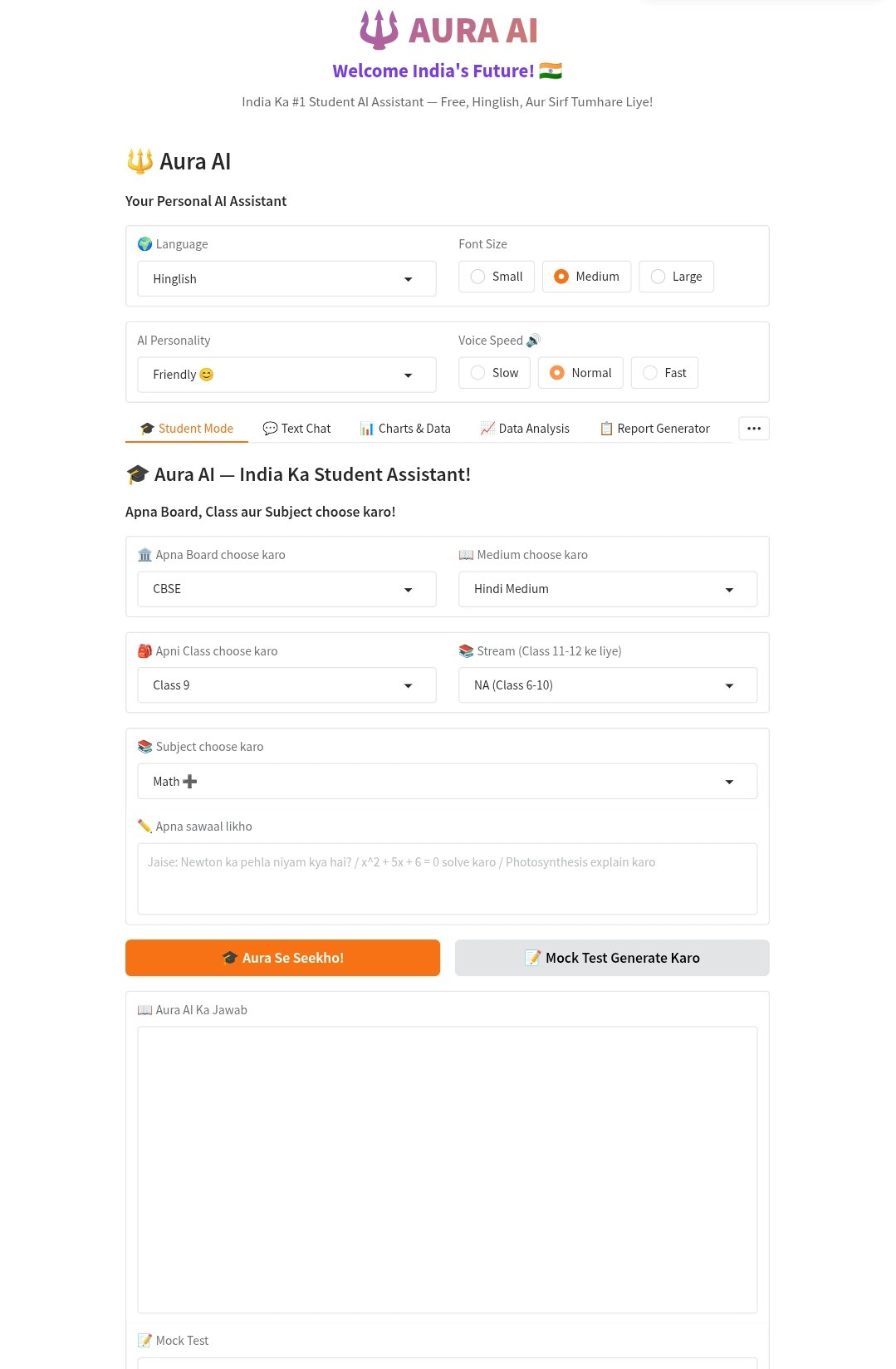Image resolution: width=896 pixels, height=1369 pixels.
Task: Click the three-dots more tabs button
Action: click(x=753, y=429)
